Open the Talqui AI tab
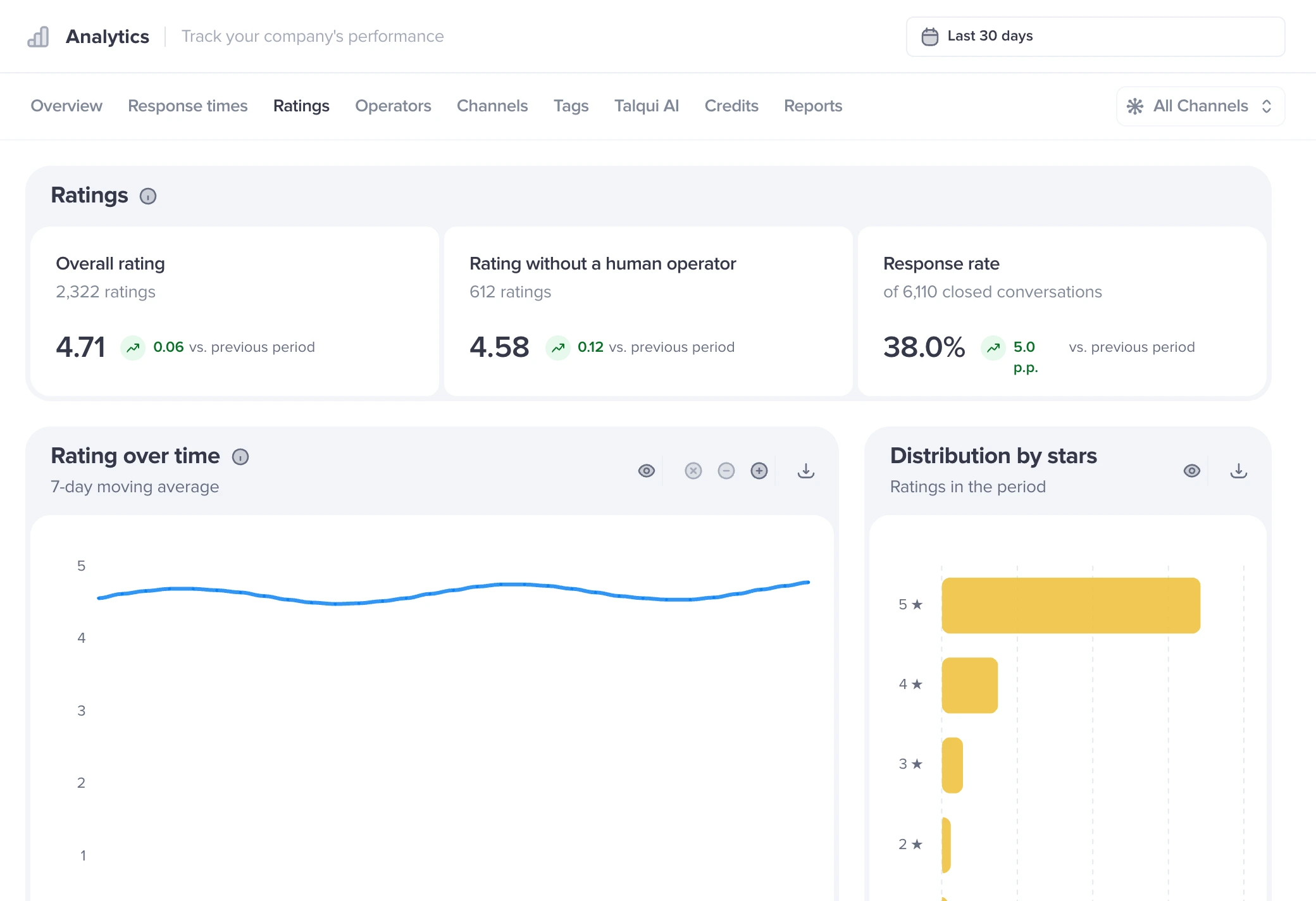 tap(646, 106)
